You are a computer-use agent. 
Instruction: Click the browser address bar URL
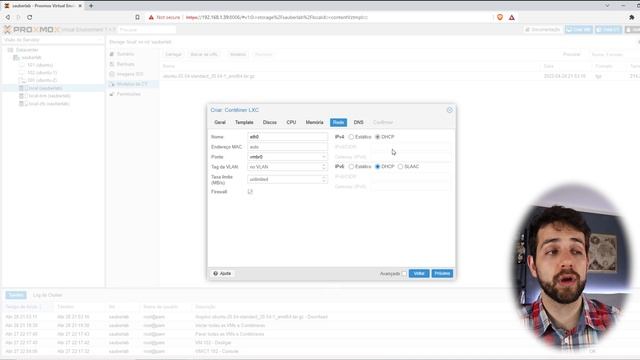[277, 17]
